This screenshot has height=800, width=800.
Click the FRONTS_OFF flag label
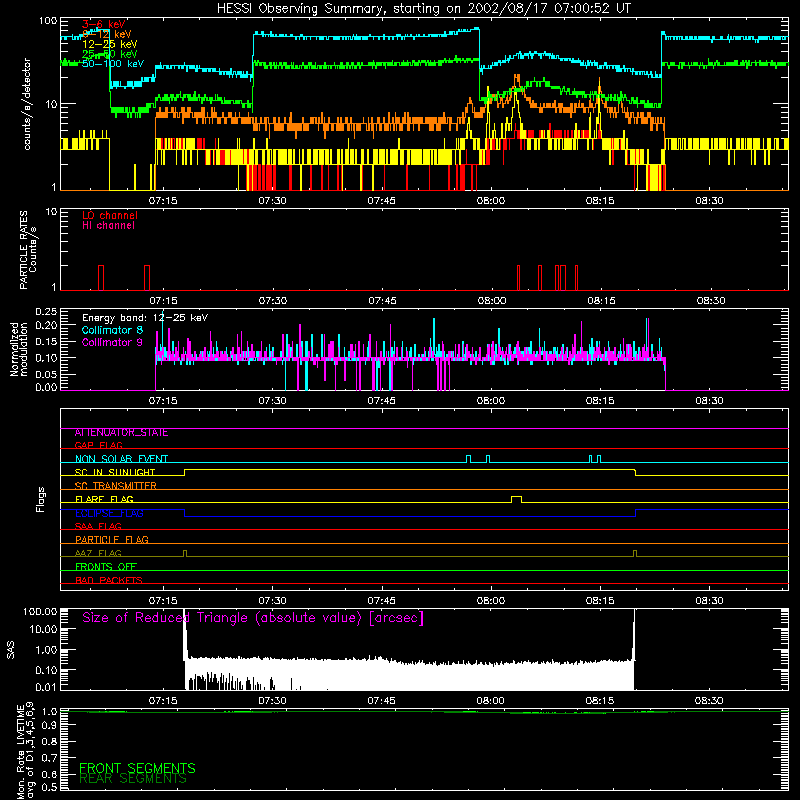(x=106, y=567)
